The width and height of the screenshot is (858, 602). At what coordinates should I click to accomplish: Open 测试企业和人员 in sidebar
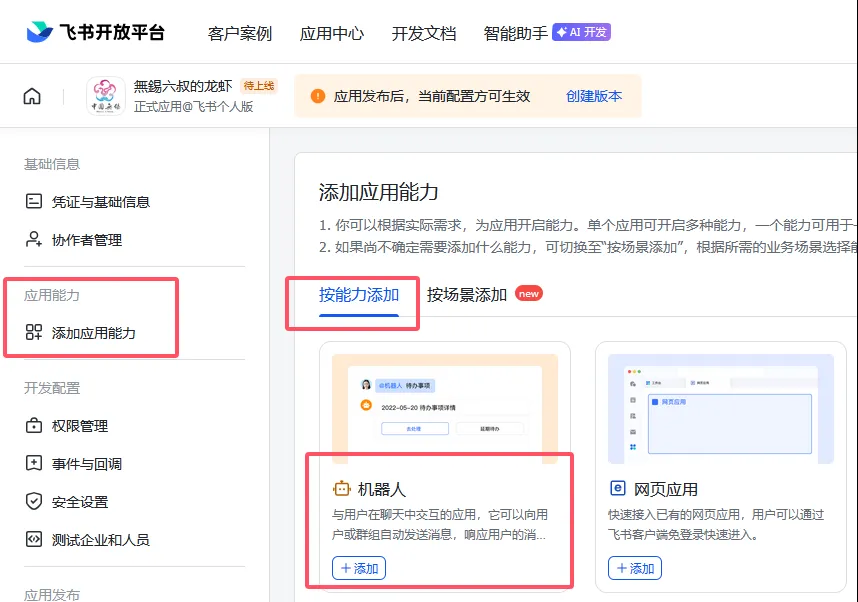[x=101, y=540]
